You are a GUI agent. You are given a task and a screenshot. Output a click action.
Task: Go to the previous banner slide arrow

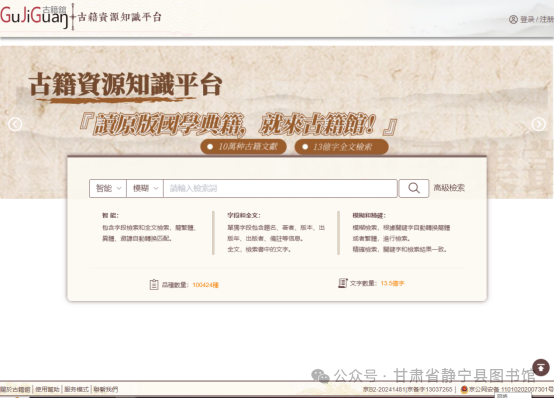pos(15,124)
